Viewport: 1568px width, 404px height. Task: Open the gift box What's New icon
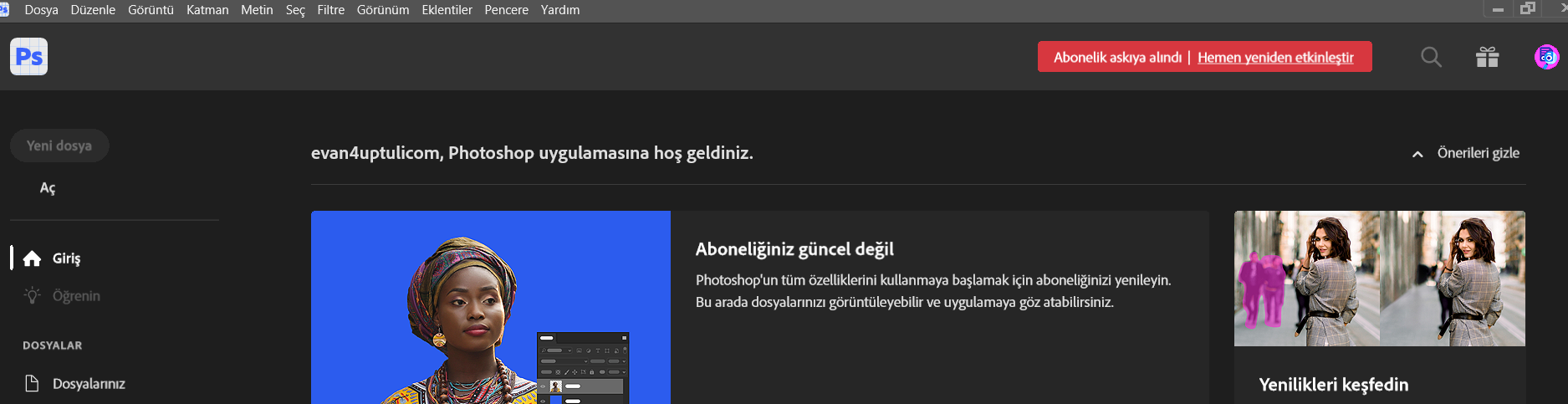coord(1487,57)
